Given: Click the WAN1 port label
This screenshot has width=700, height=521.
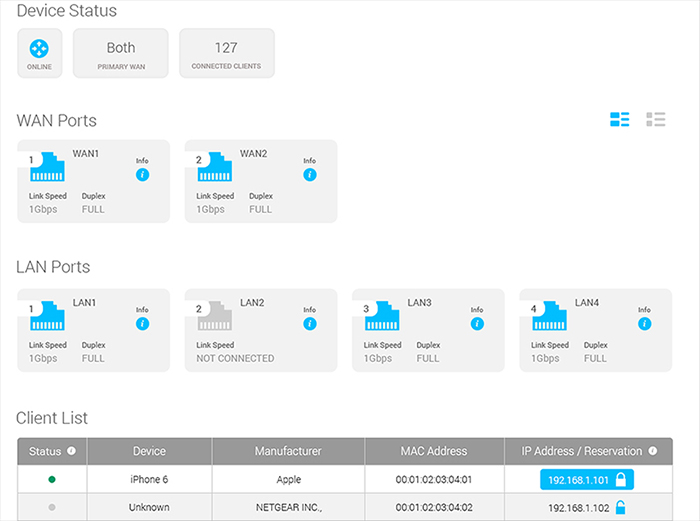Looking at the screenshot, I should 86,154.
